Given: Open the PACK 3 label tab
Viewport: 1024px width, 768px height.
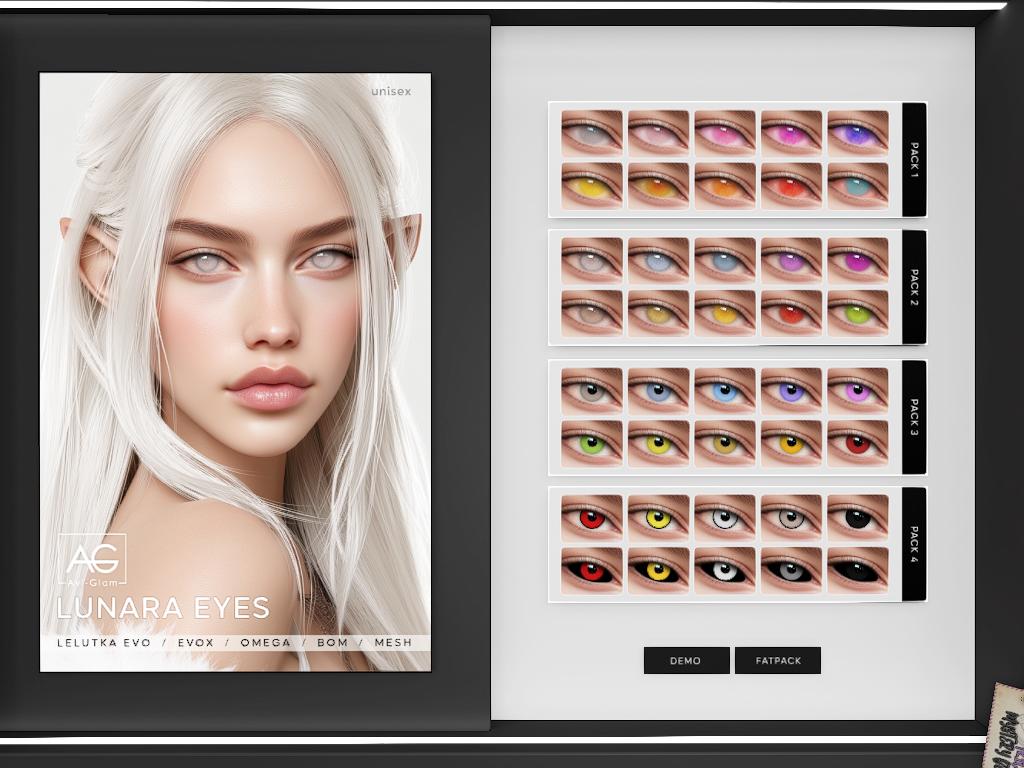Looking at the screenshot, I should 914,416.
